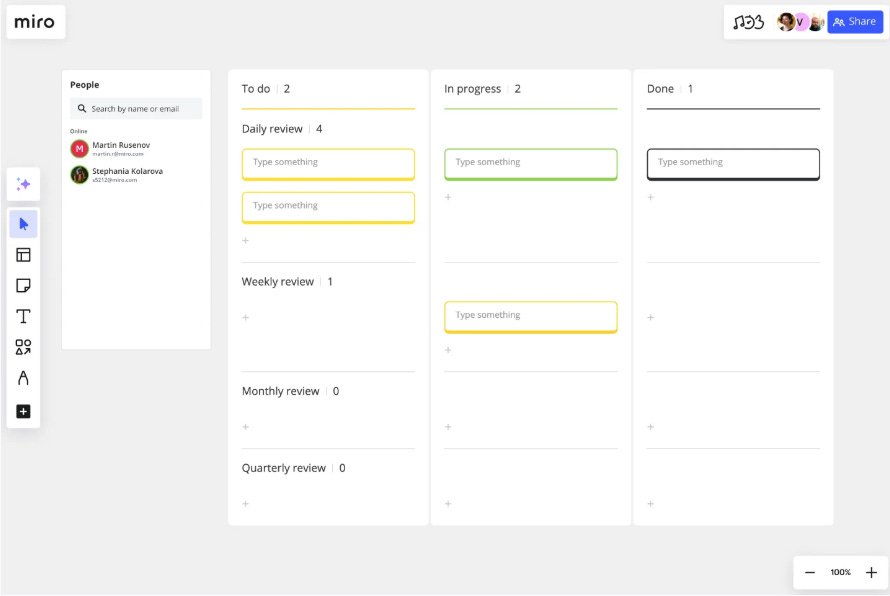Screen dimensions: 890x596
Task: Click the Monthly review swimlane title
Action: [x=280, y=391]
